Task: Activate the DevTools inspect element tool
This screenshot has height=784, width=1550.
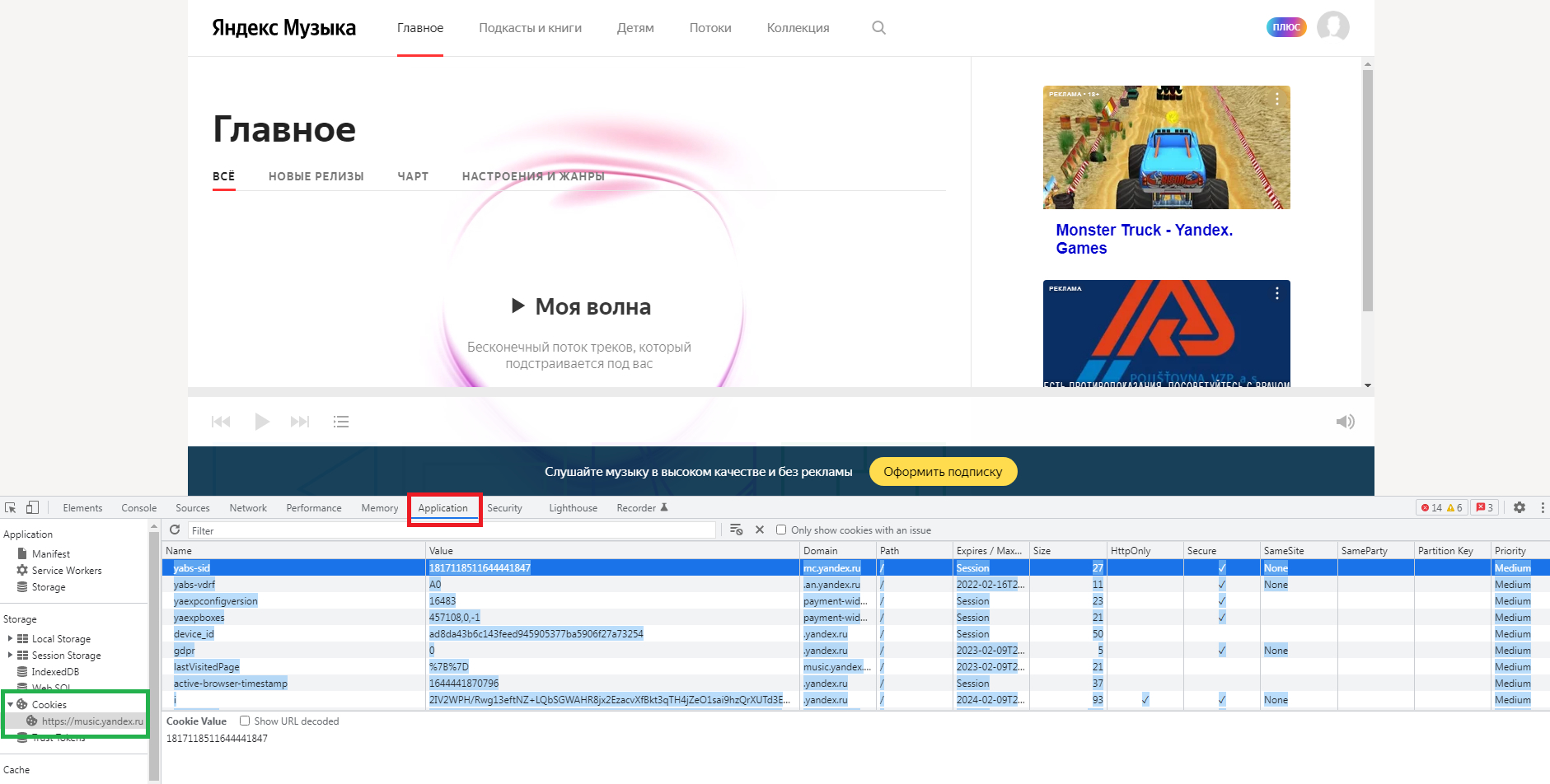Action: pyautogui.click(x=11, y=508)
